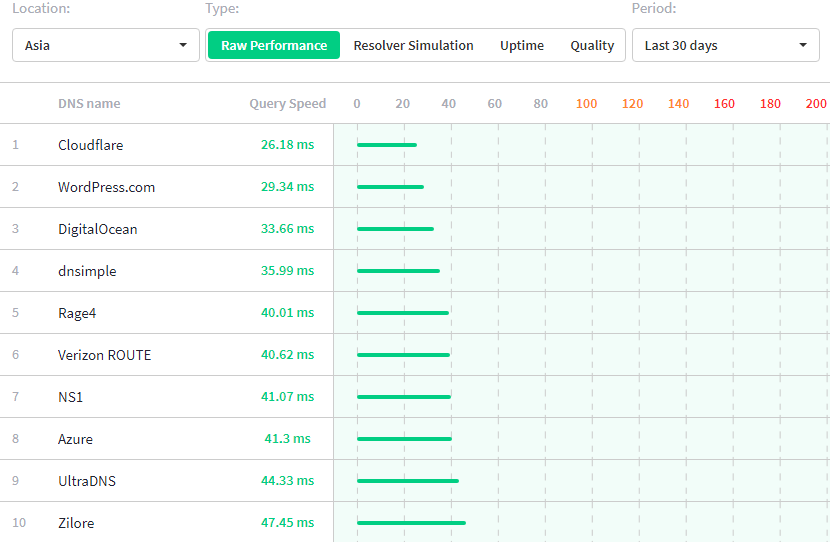Click Verizon ROUTE in the list

pyautogui.click(x=104, y=355)
